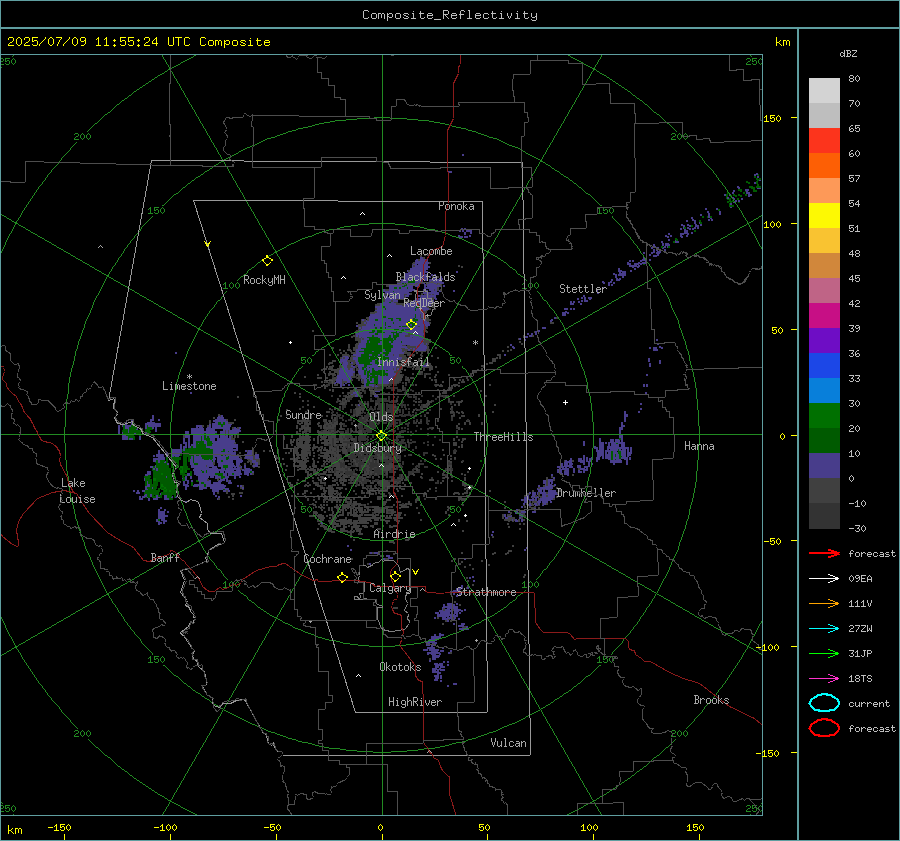Select the dark gray swatch above -30

click(824, 516)
